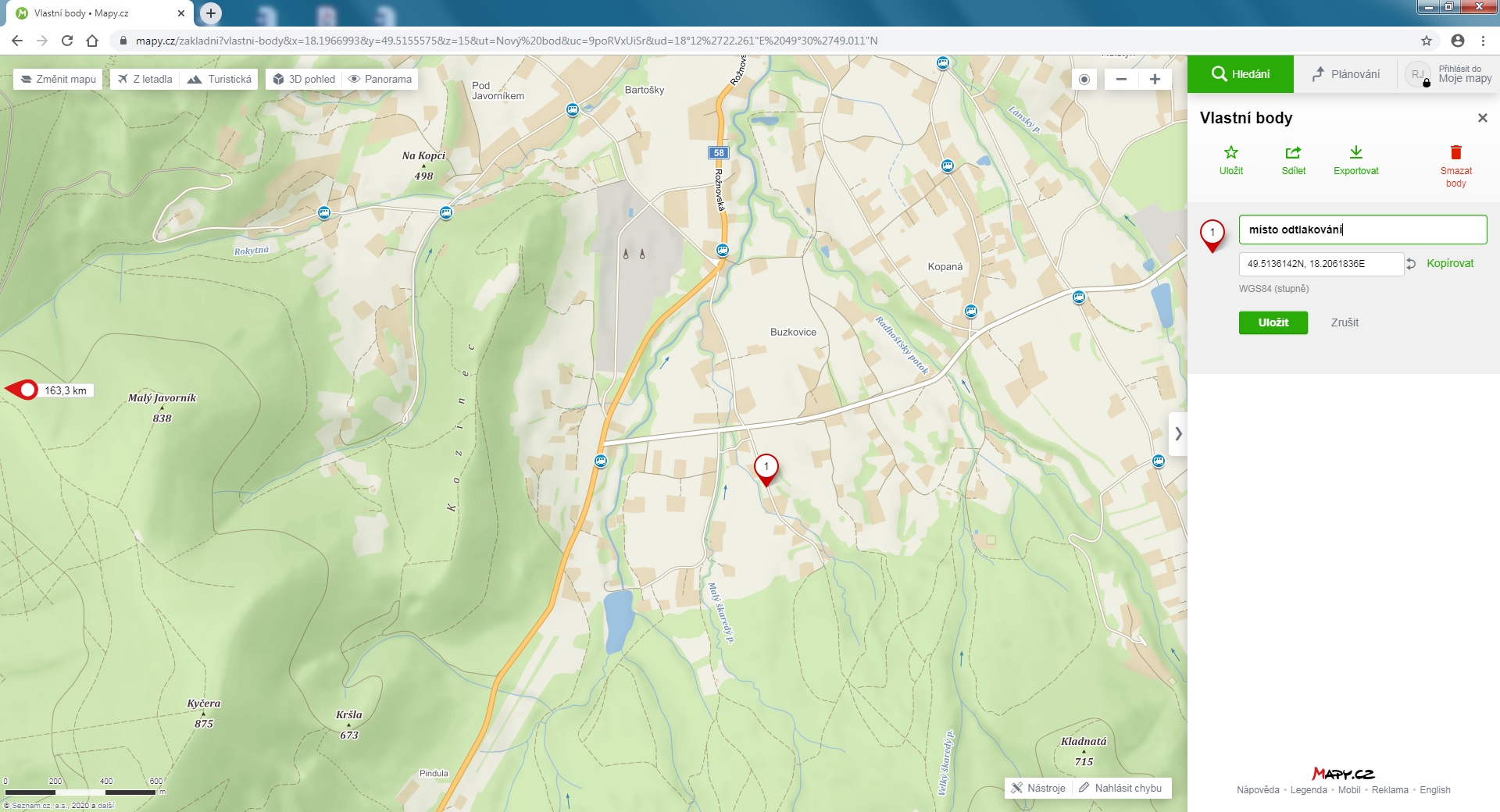Click the Bartošky place label
This screenshot has width=1500, height=812.
coord(645,90)
